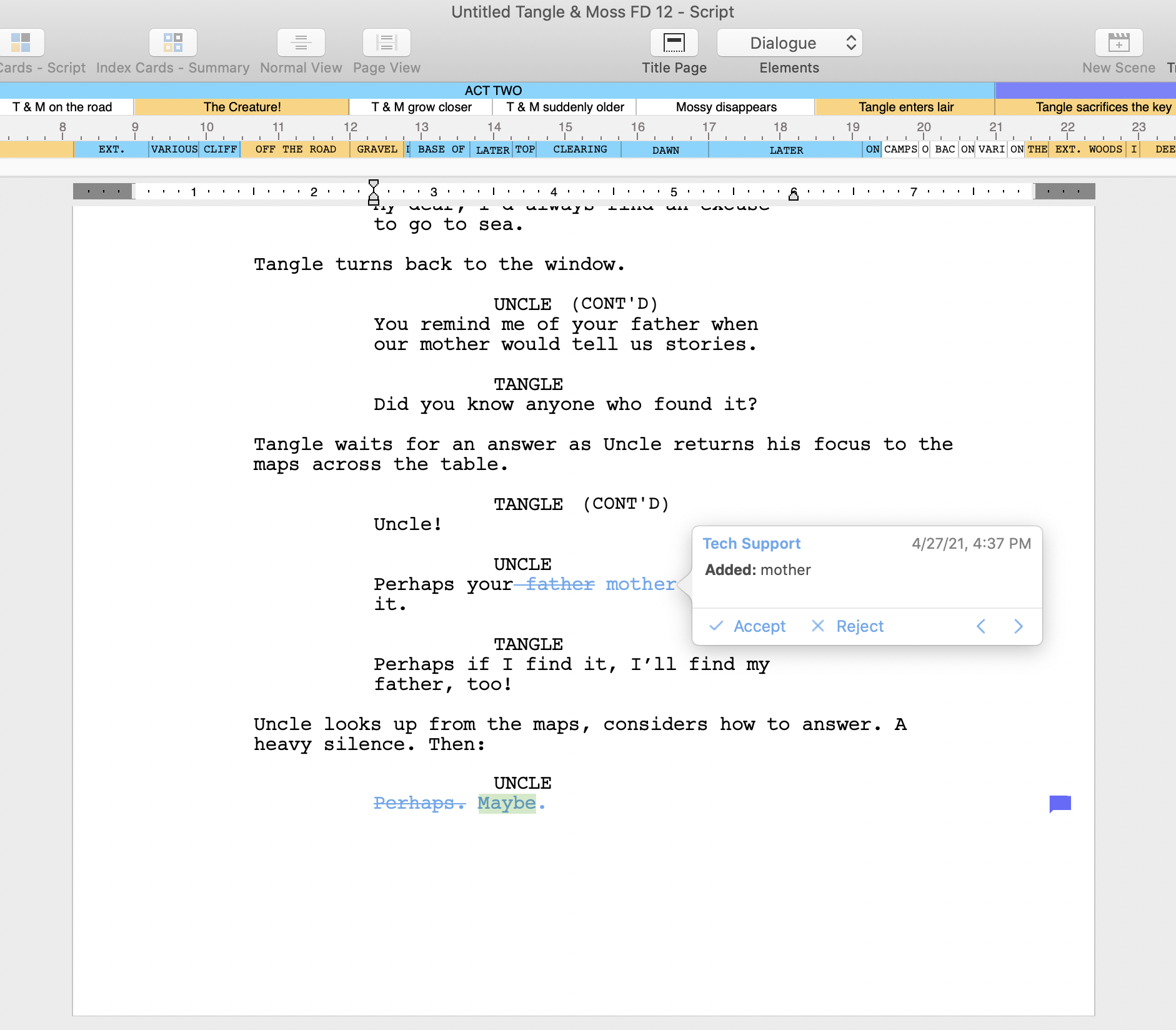Screen dimensions: 1176x1030
Task: Open Index Cards Summary view icon
Action: 173,42
